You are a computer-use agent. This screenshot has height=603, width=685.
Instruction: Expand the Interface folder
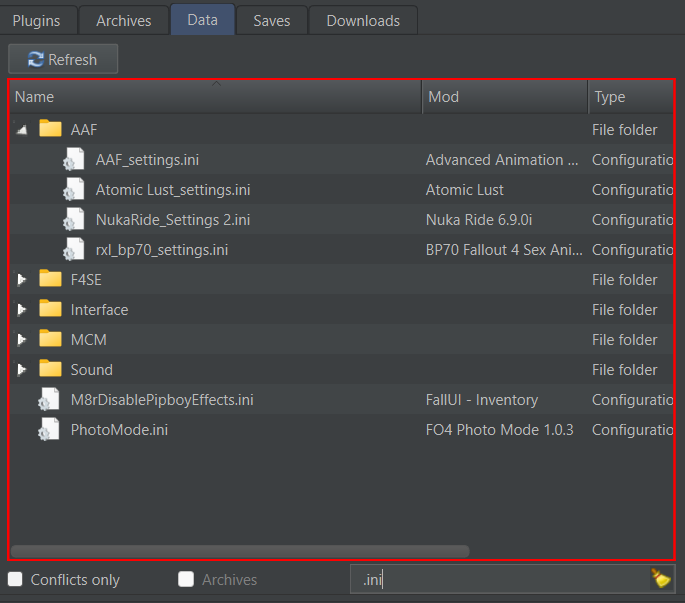click(21, 310)
